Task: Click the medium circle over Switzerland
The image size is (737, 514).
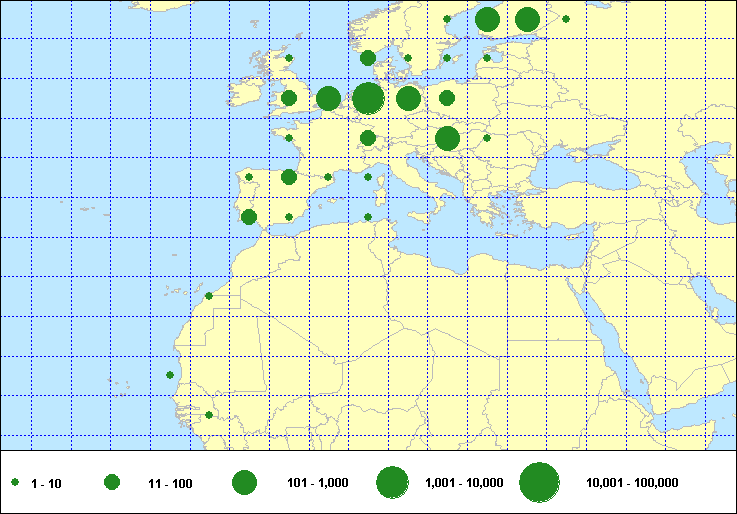Action: (368, 138)
